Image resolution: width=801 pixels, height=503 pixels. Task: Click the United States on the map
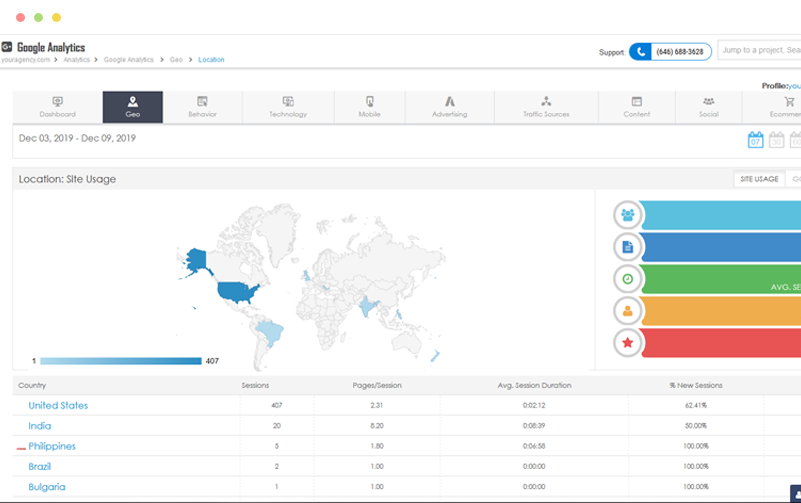tap(237, 292)
